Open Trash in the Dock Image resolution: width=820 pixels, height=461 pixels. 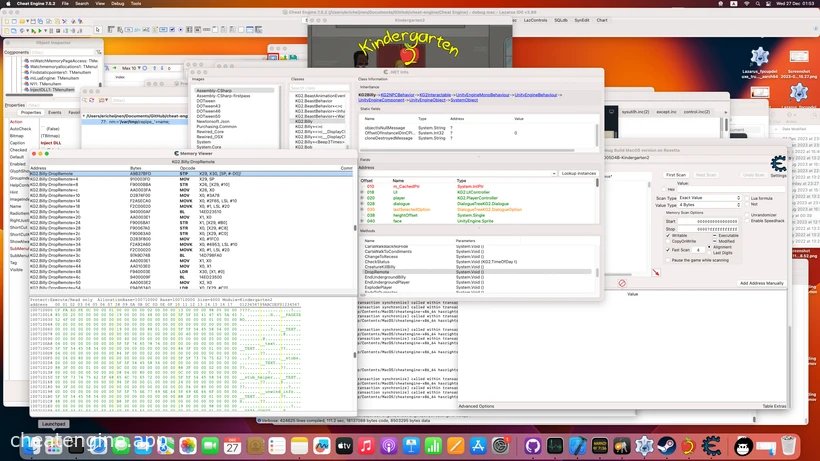(789, 446)
